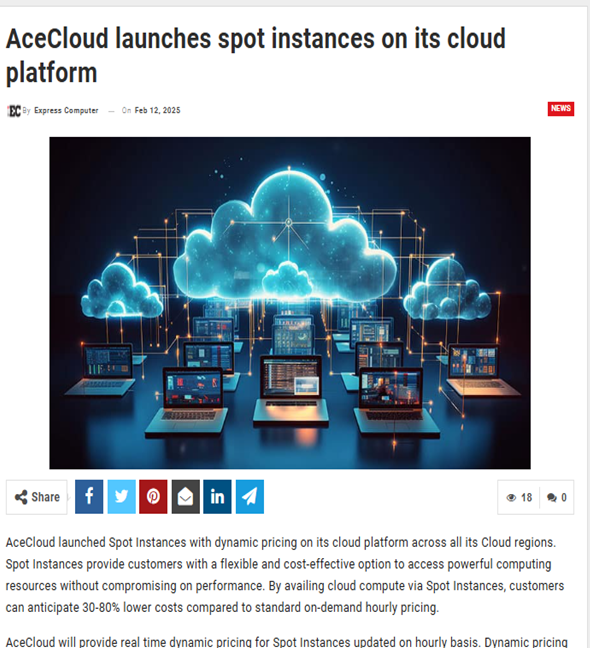This screenshot has width=590, height=648.
Task: Share article on Facebook
Action: 89,496
